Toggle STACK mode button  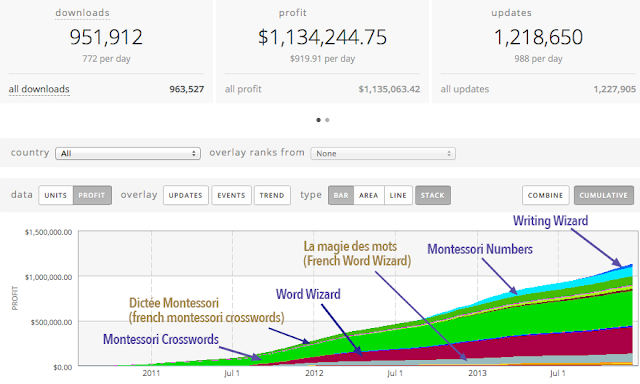pos(433,195)
